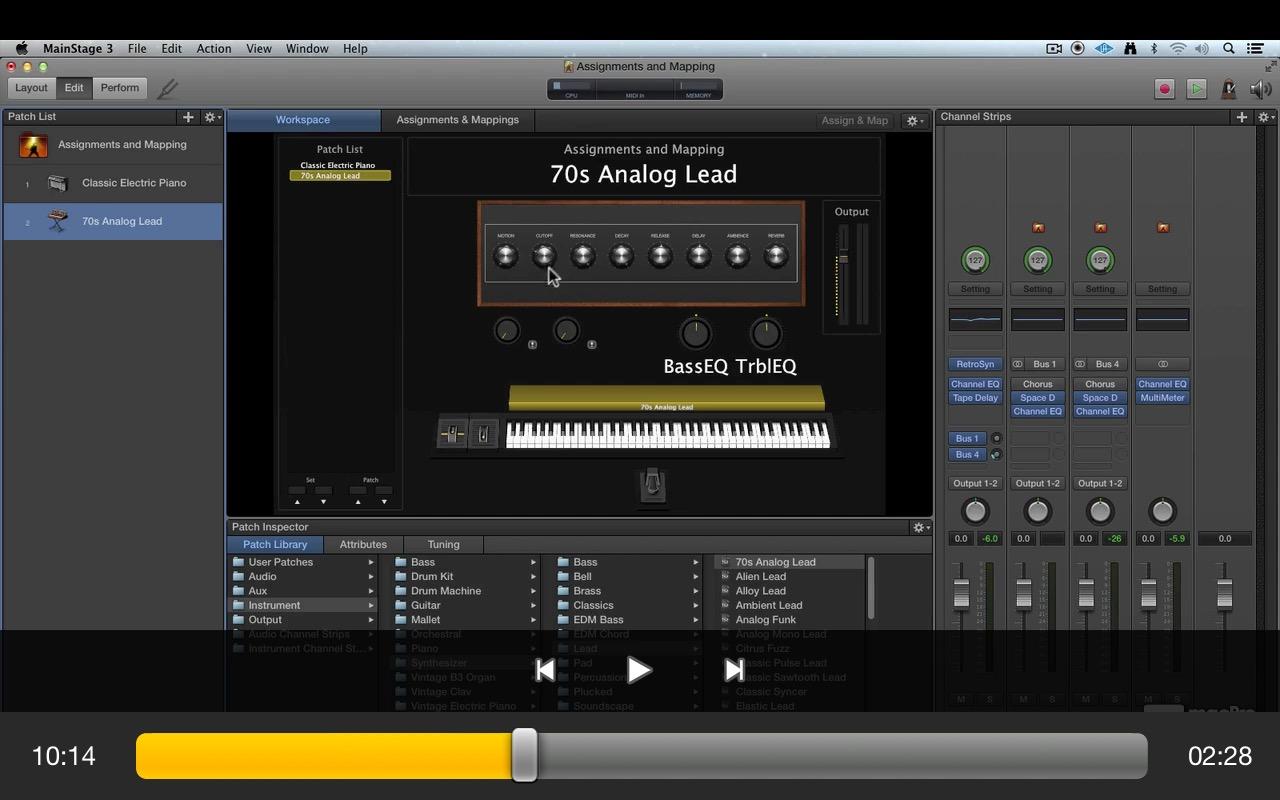
Task: Open Setting menu on the RetroSyn strip
Action: [x=975, y=289]
